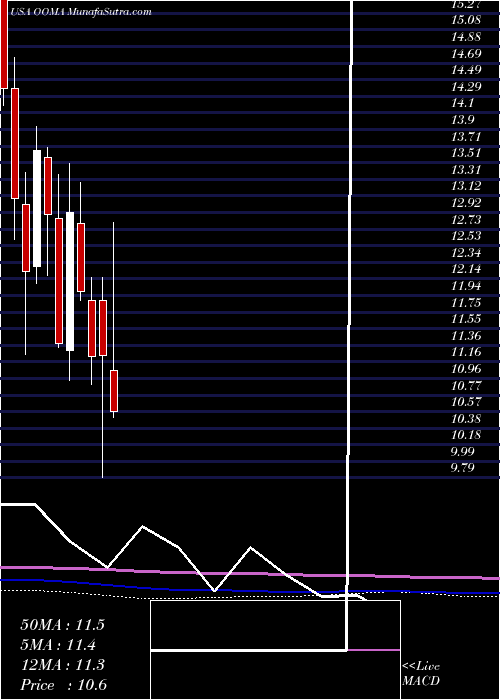500x700 pixels.
Task: Click the tall white candlestick body
Action: pyautogui.click(x=70, y=281)
